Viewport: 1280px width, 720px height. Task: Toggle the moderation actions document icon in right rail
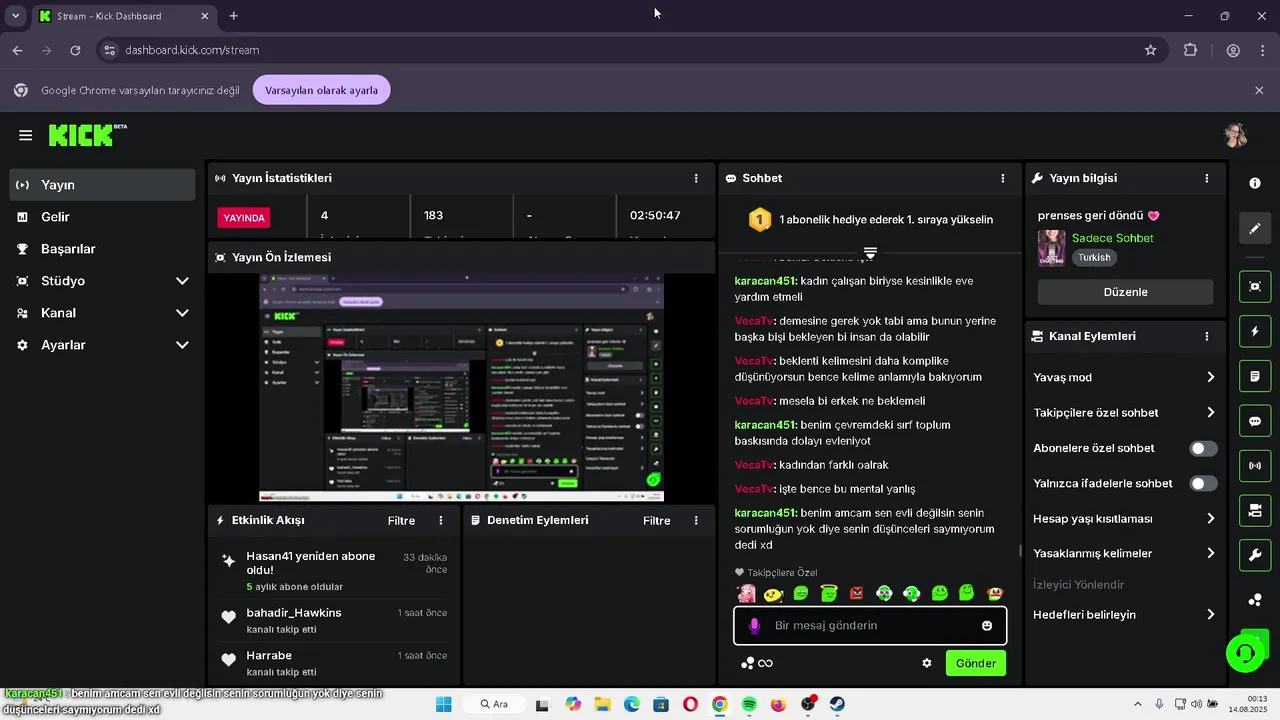(x=1255, y=377)
